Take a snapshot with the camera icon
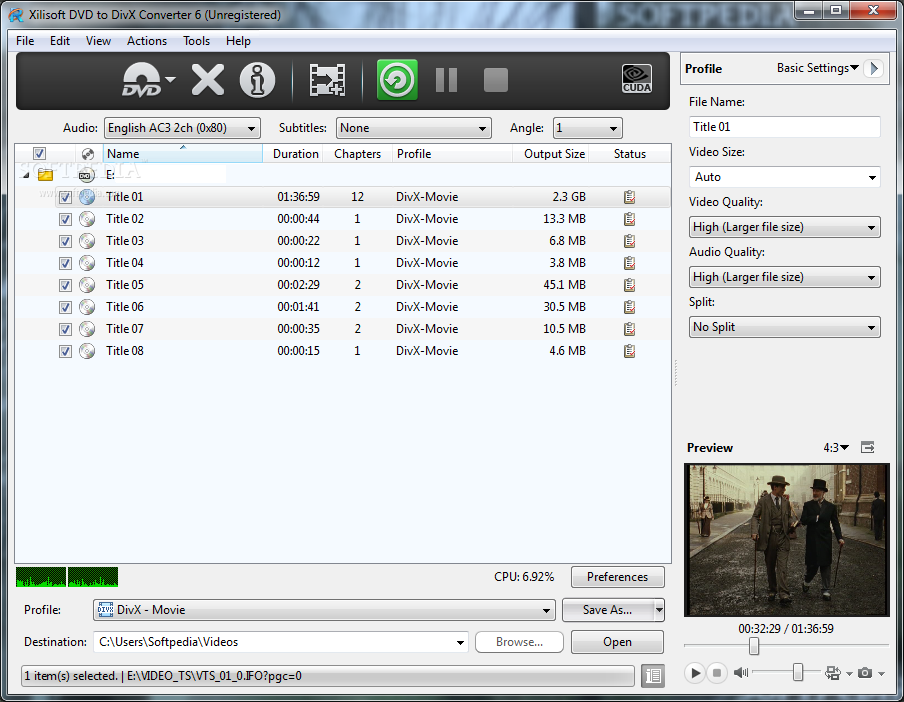Image resolution: width=904 pixels, height=702 pixels. click(x=864, y=673)
